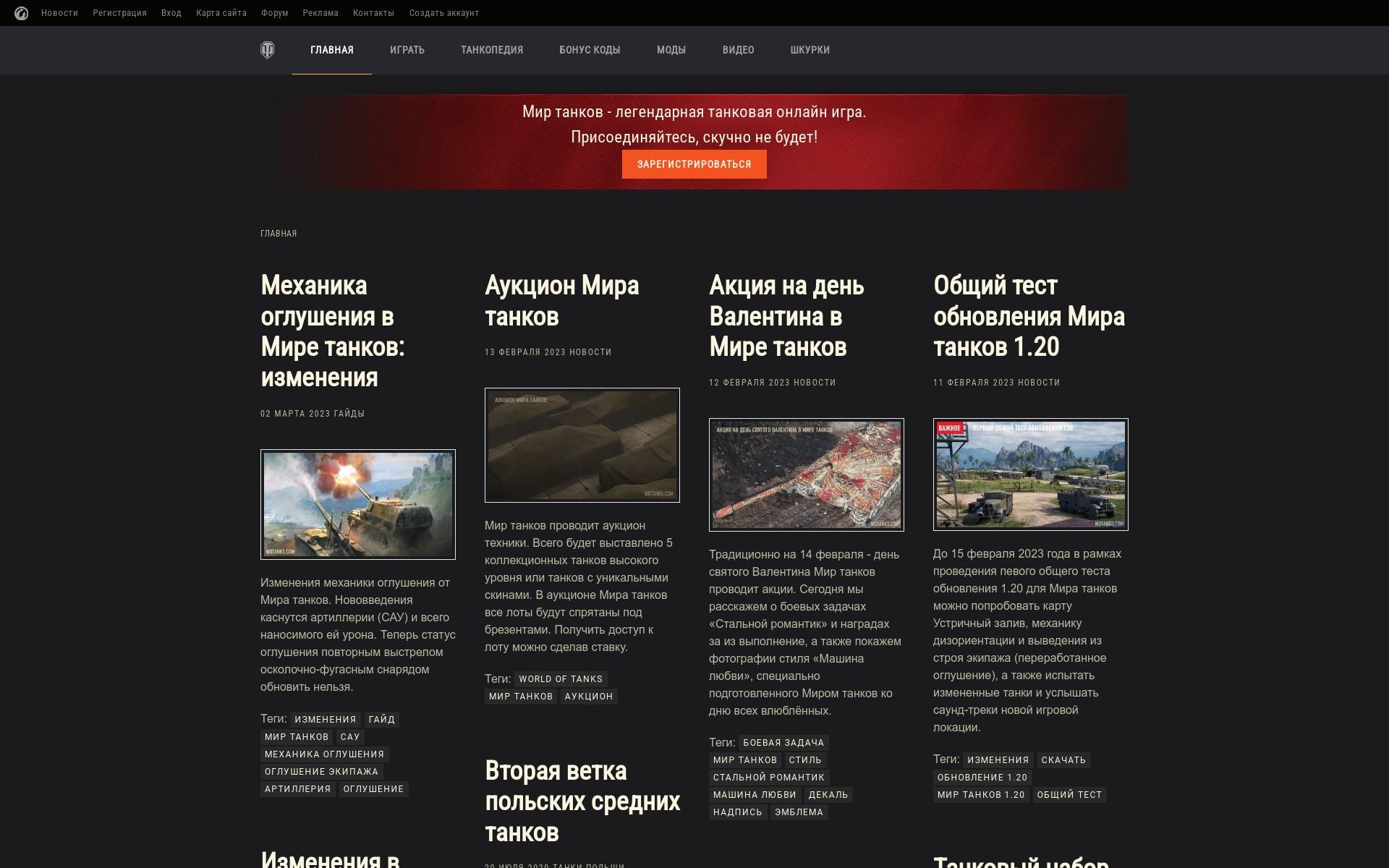Select the ОБЩИЙ ТЕСТ tag
Screen dimensions: 1389x868
click(x=1069, y=795)
